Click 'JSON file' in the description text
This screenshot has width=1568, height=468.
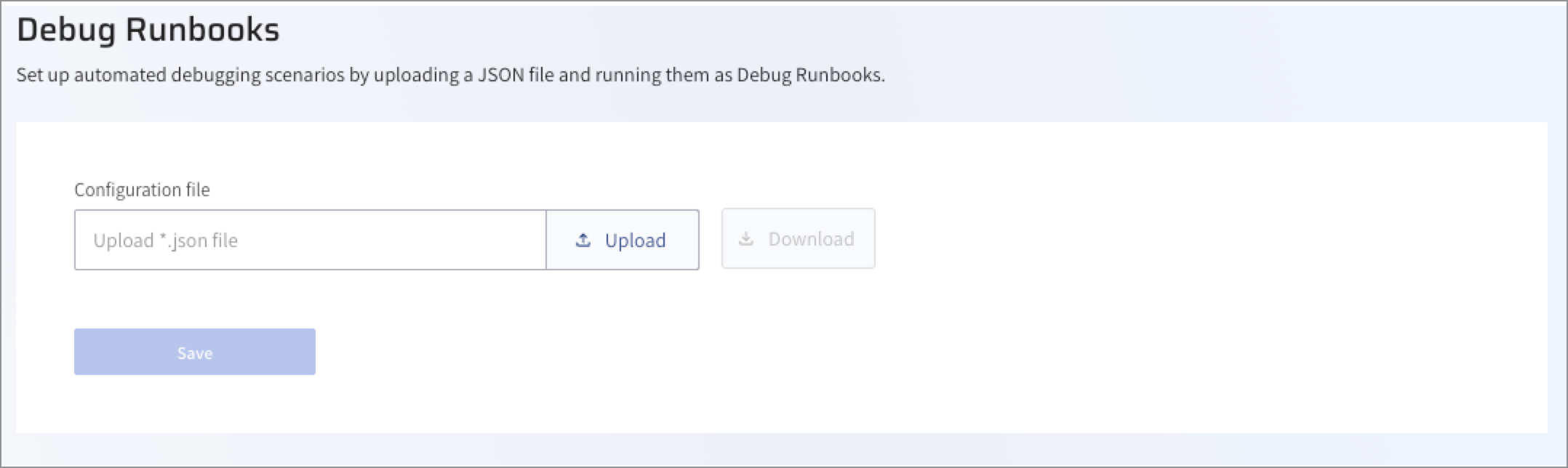(516, 75)
